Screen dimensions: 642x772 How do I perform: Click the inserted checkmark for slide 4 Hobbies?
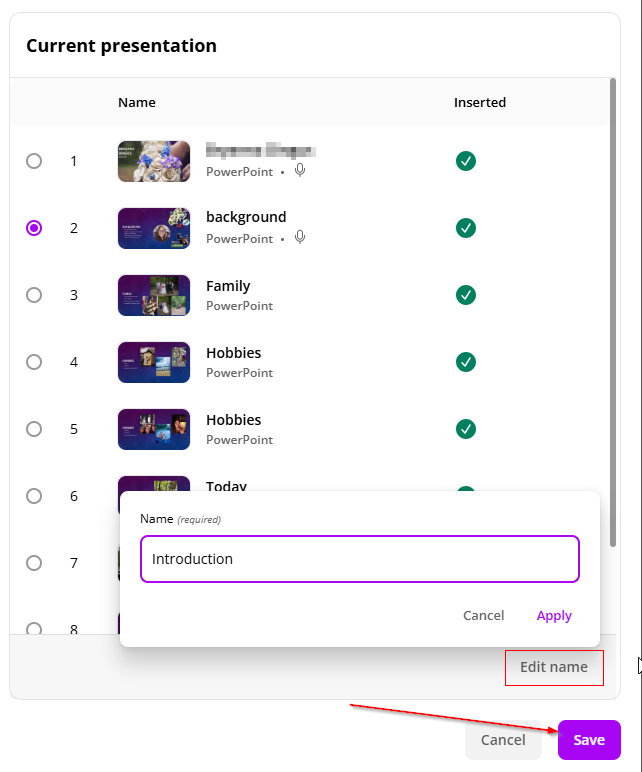point(466,362)
